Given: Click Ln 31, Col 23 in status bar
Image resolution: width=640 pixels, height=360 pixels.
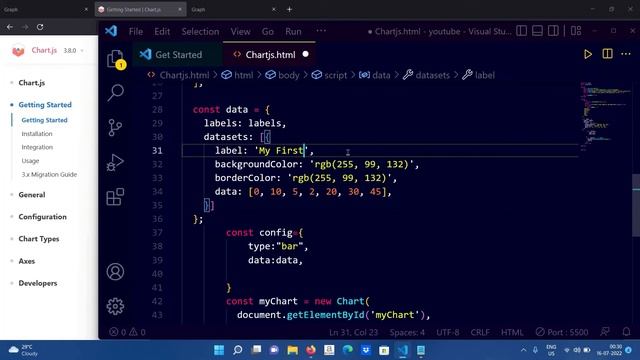Looking at the screenshot, I should tap(353, 332).
